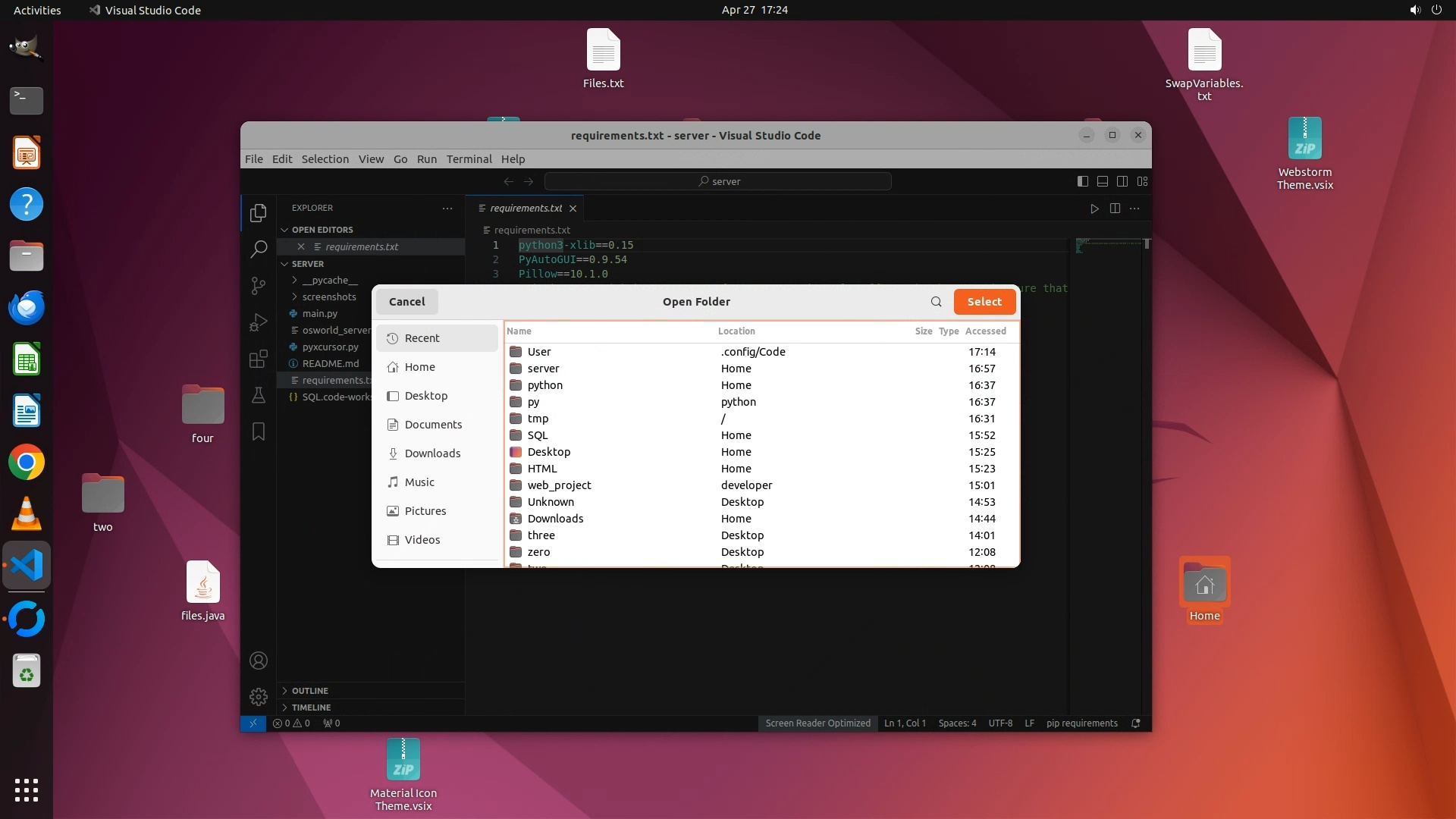Screen dimensions: 1456x819
Task: Open the Search view icon
Action: click(x=259, y=249)
